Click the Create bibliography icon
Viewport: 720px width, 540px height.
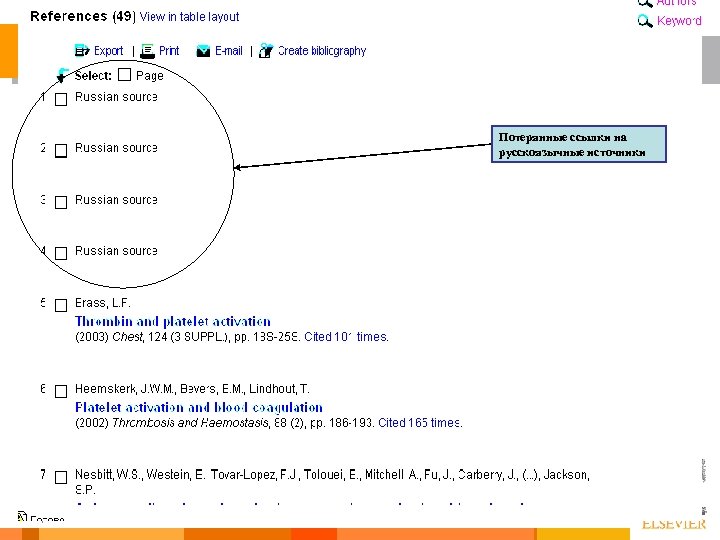(x=266, y=51)
